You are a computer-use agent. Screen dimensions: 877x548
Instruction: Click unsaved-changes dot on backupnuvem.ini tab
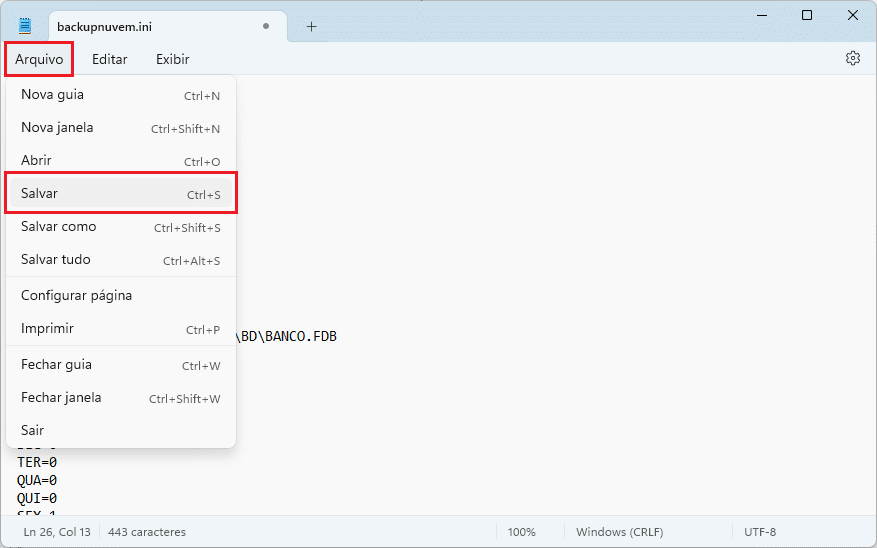(266, 27)
